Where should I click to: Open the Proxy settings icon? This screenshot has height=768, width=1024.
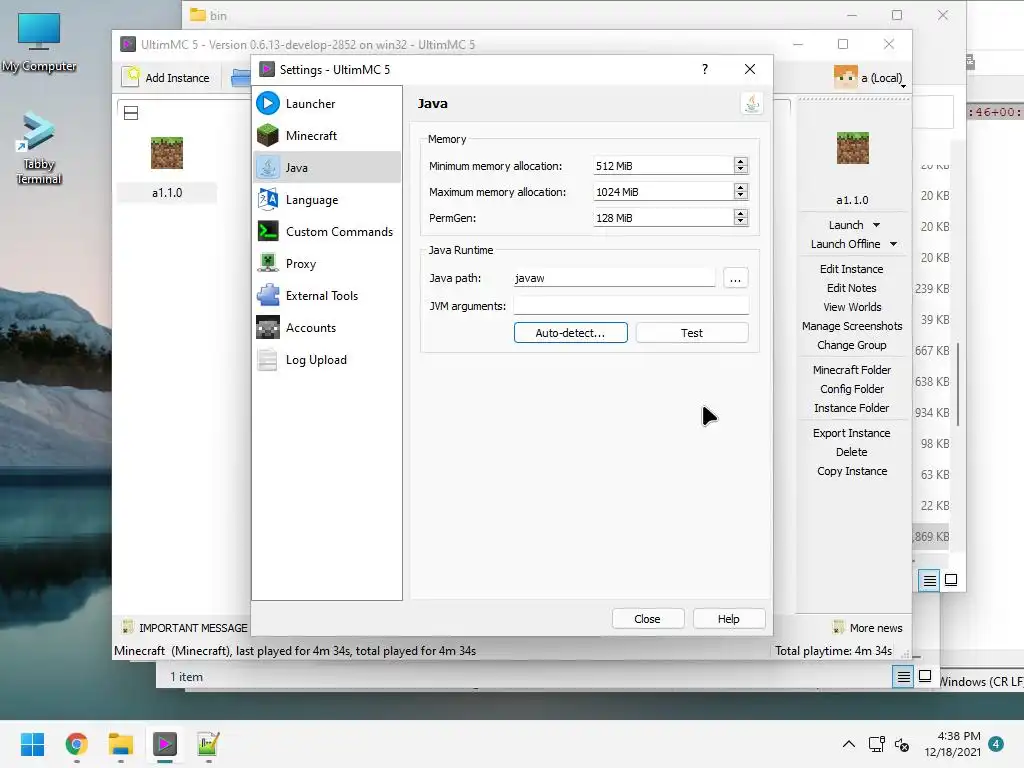268,263
